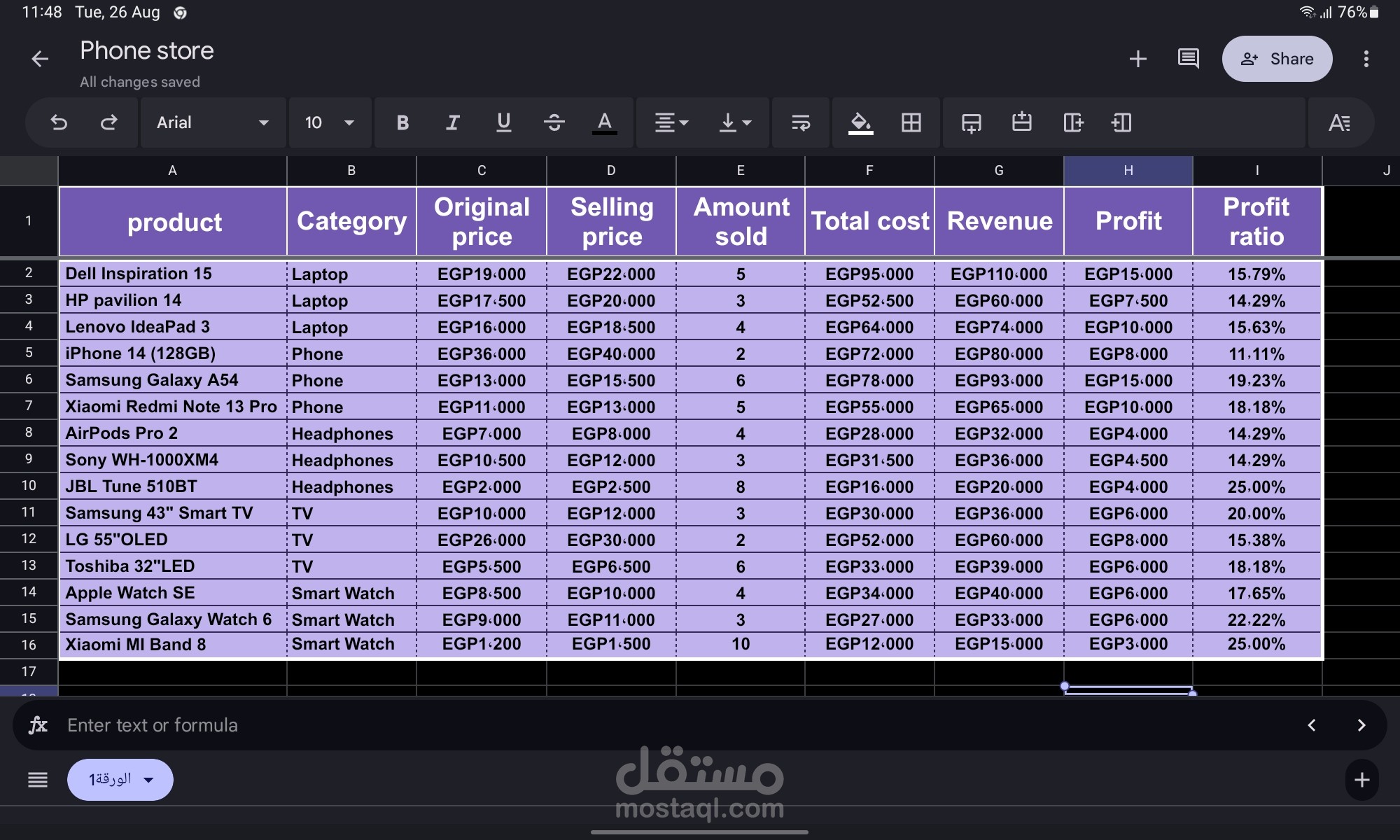Image resolution: width=1400 pixels, height=840 pixels.
Task: Select the 'product' header cell
Action: (x=173, y=221)
